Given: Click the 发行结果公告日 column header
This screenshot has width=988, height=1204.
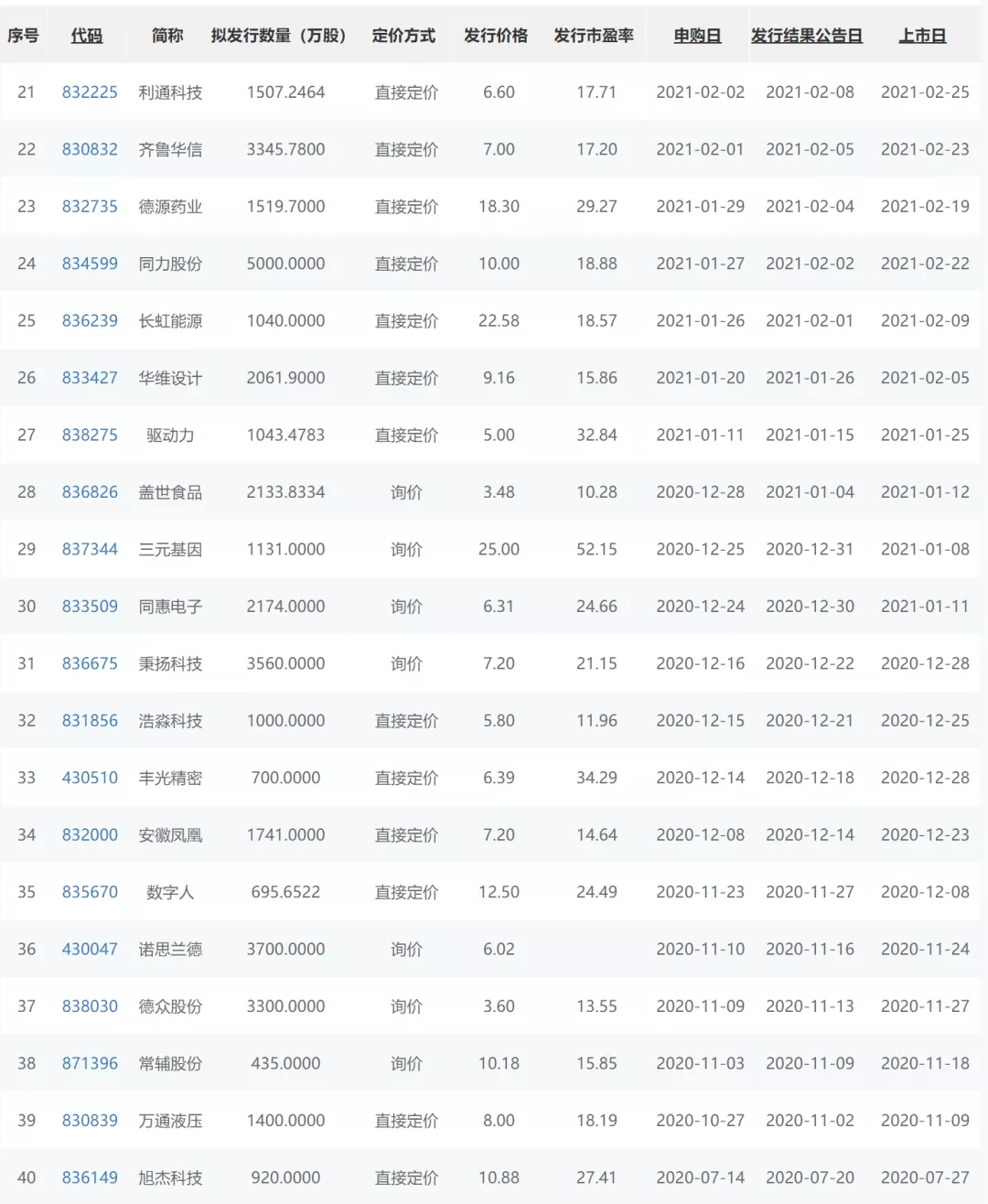Looking at the screenshot, I should [x=806, y=36].
